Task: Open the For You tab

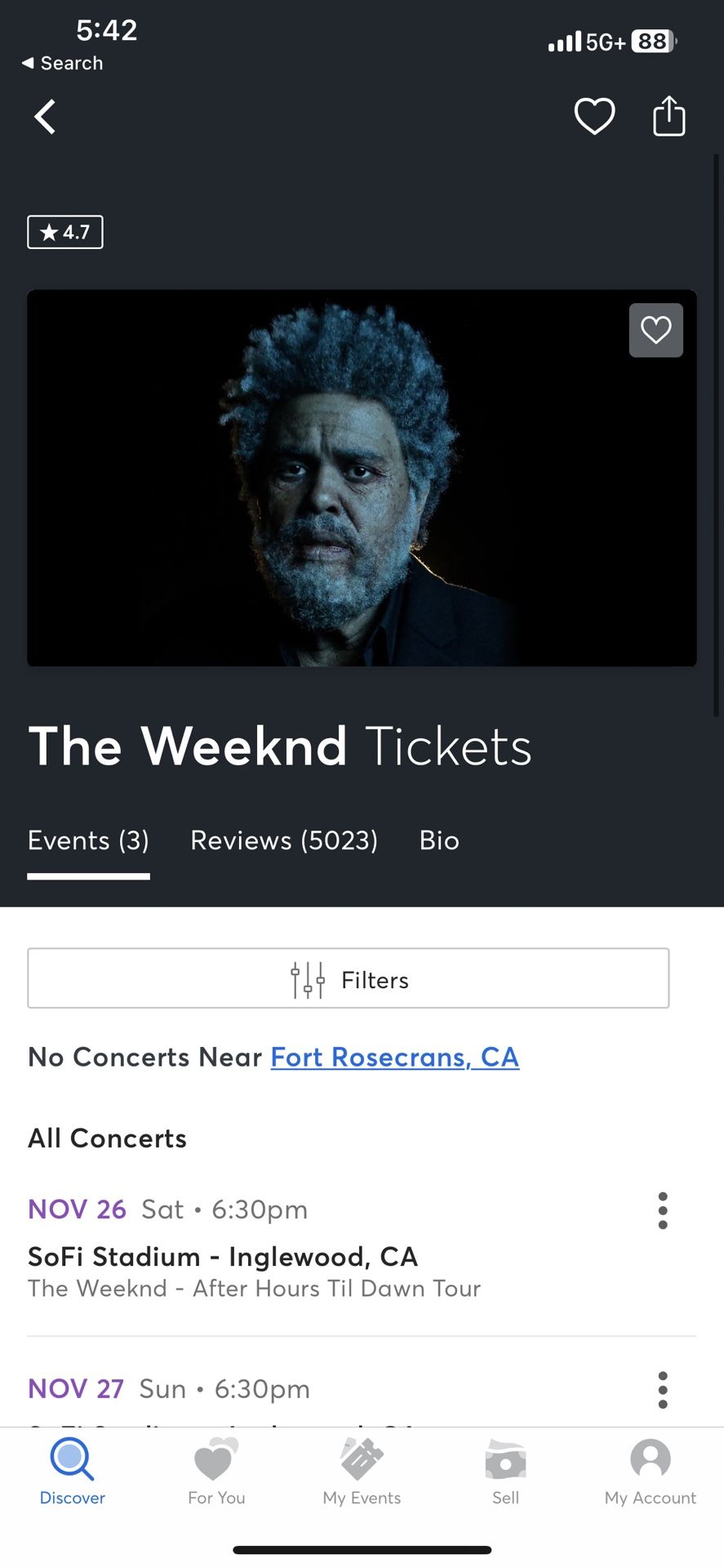Action: [216, 1472]
